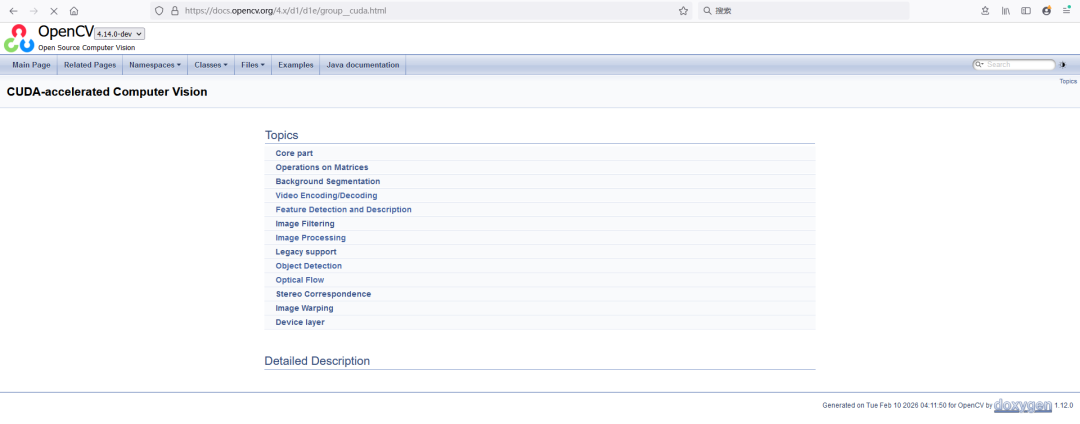This screenshot has width=1080, height=424.
Task: Expand the Files menu
Action: [253, 65]
